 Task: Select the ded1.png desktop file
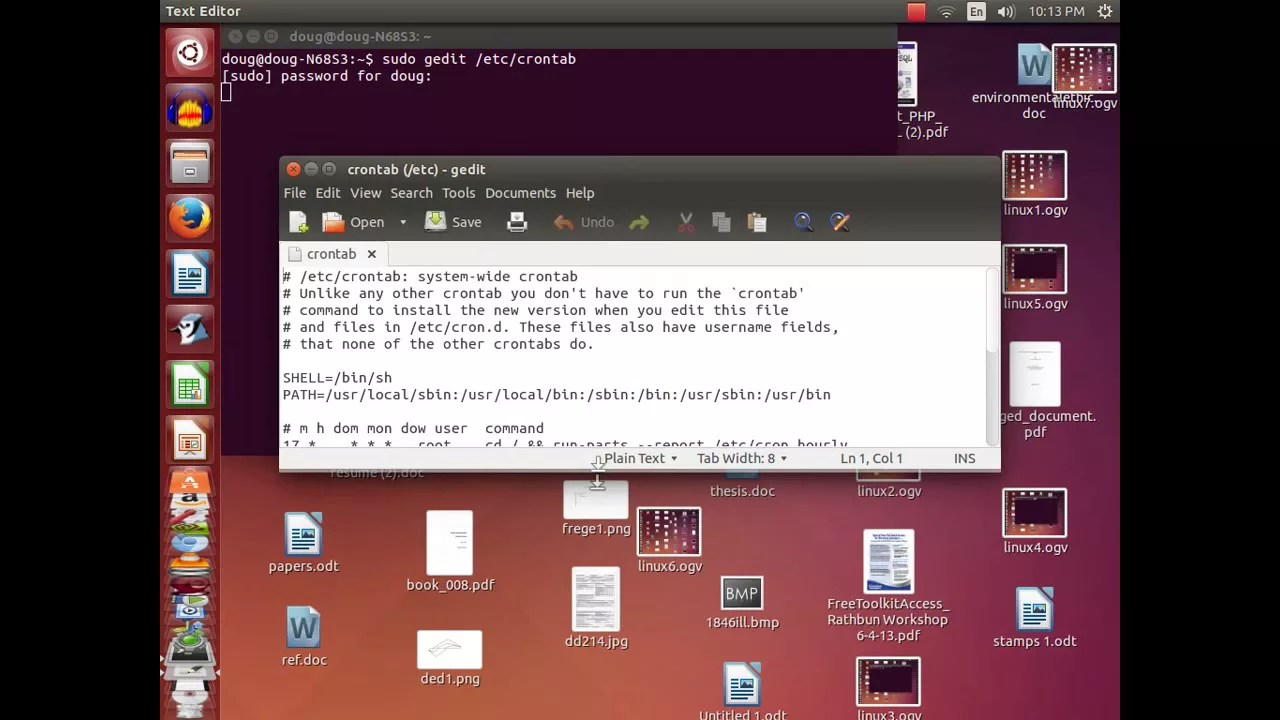pyautogui.click(x=450, y=658)
